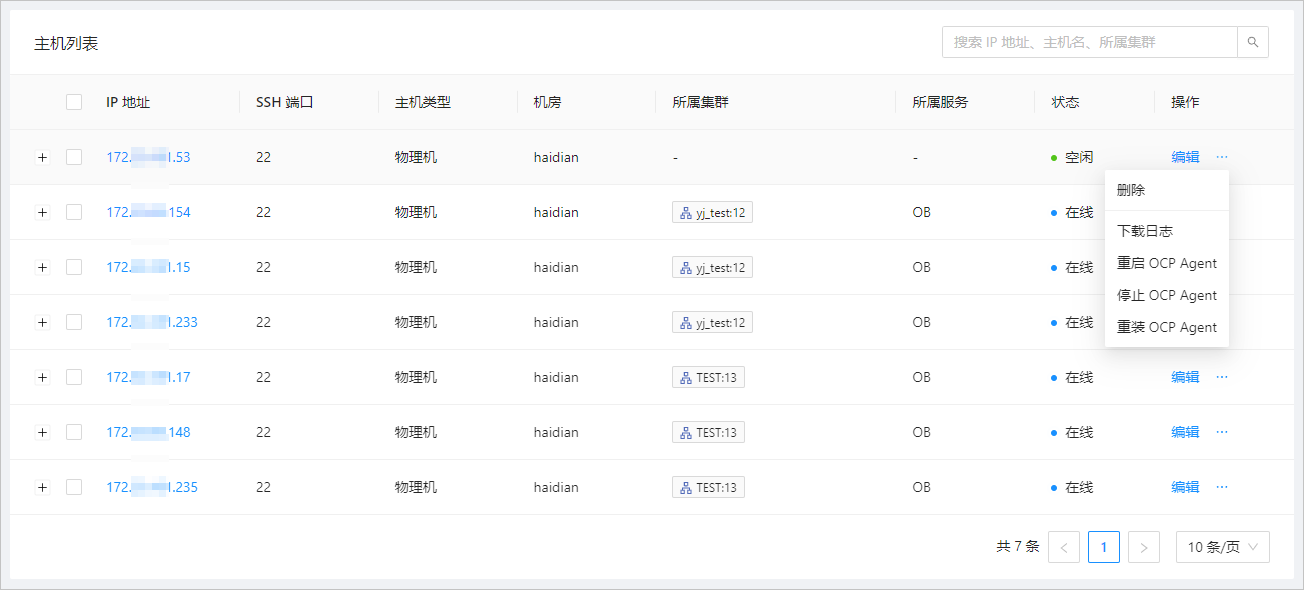Viewport: 1304px width, 590px height.
Task: Expand row details for host ending .53
Action: (42, 157)
